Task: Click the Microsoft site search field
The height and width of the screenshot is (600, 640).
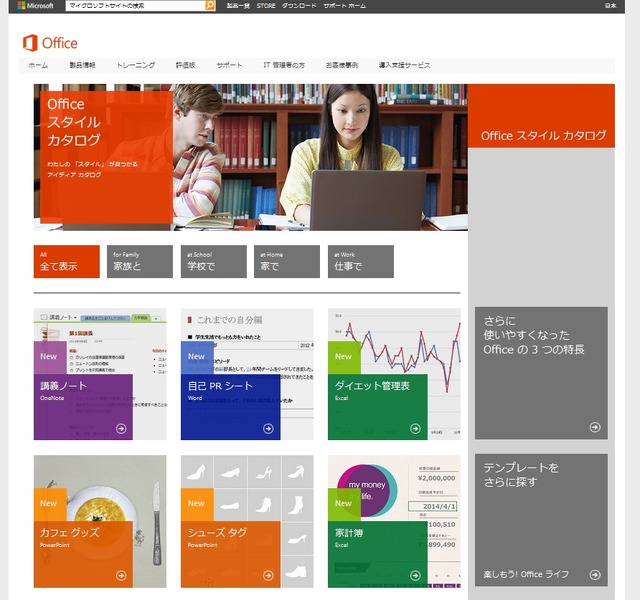Action: coord(135,6)
